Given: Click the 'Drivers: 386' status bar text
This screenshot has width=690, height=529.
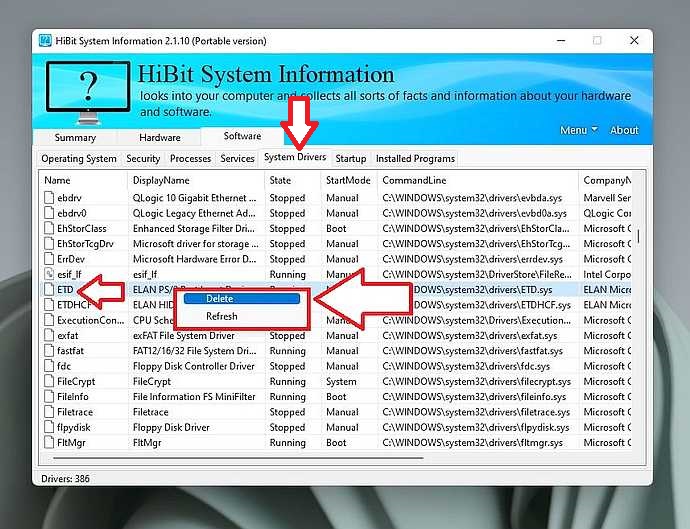Looking at the screenshot, I should point(65,479).
